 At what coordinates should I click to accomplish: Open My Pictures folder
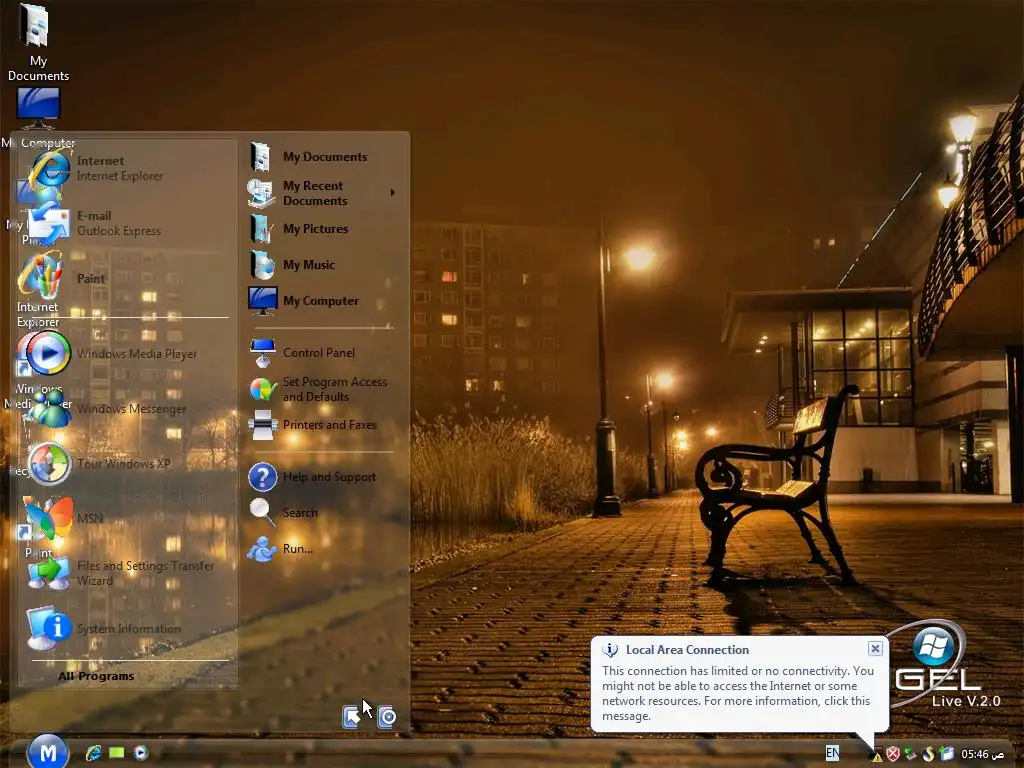point(321,229)
